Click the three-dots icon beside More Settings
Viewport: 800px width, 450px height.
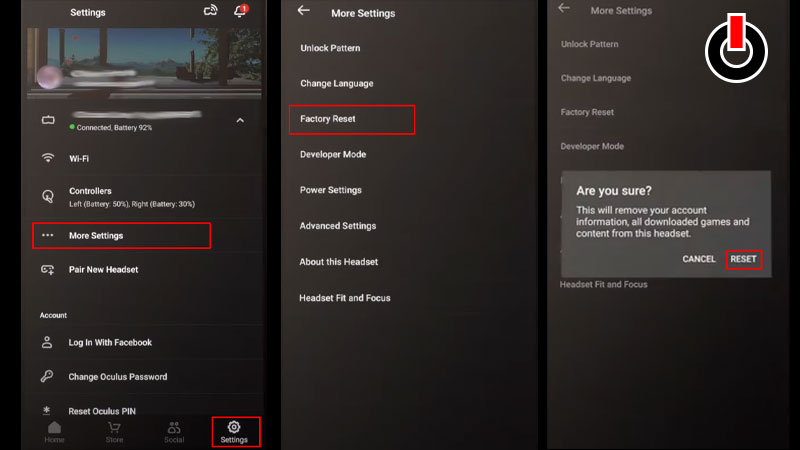pyautogui.click(x=47, y=235)
